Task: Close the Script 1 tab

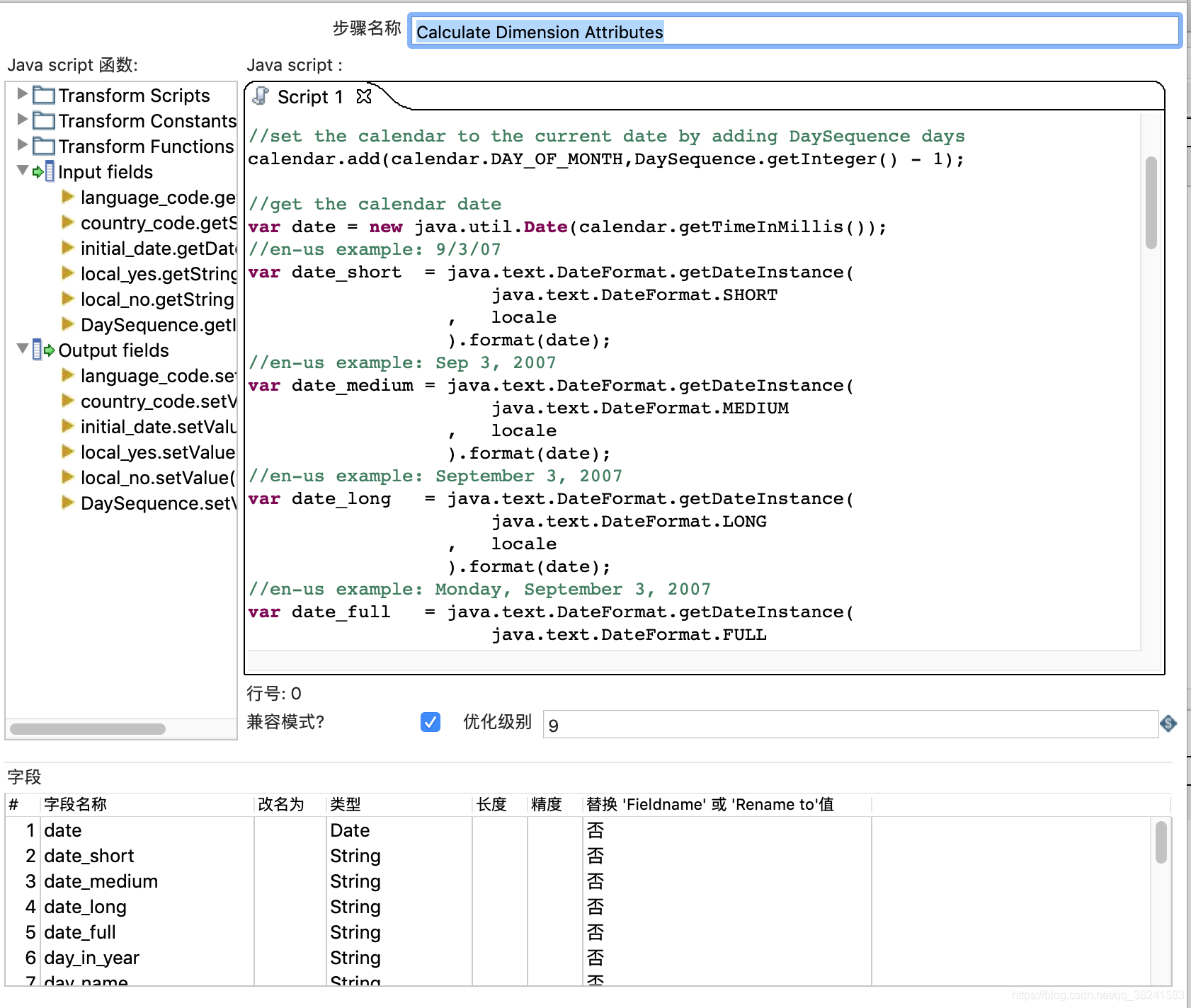Action: click(364, 96)
